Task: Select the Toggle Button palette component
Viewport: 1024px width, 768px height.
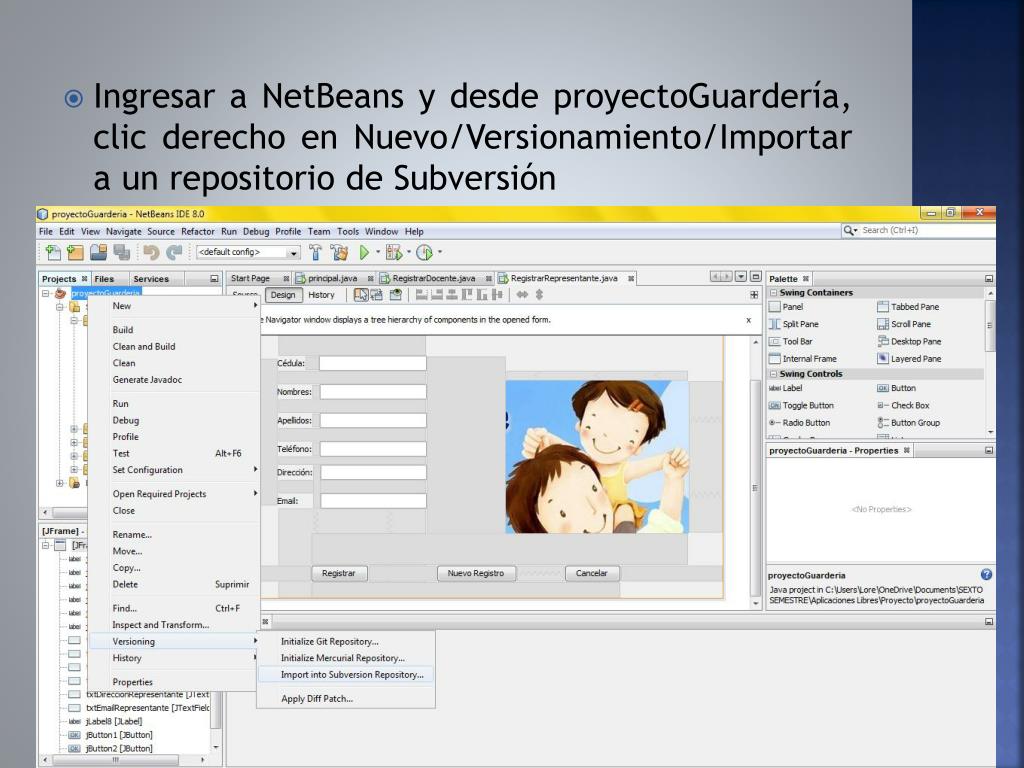Action: (x=802, y=406)
